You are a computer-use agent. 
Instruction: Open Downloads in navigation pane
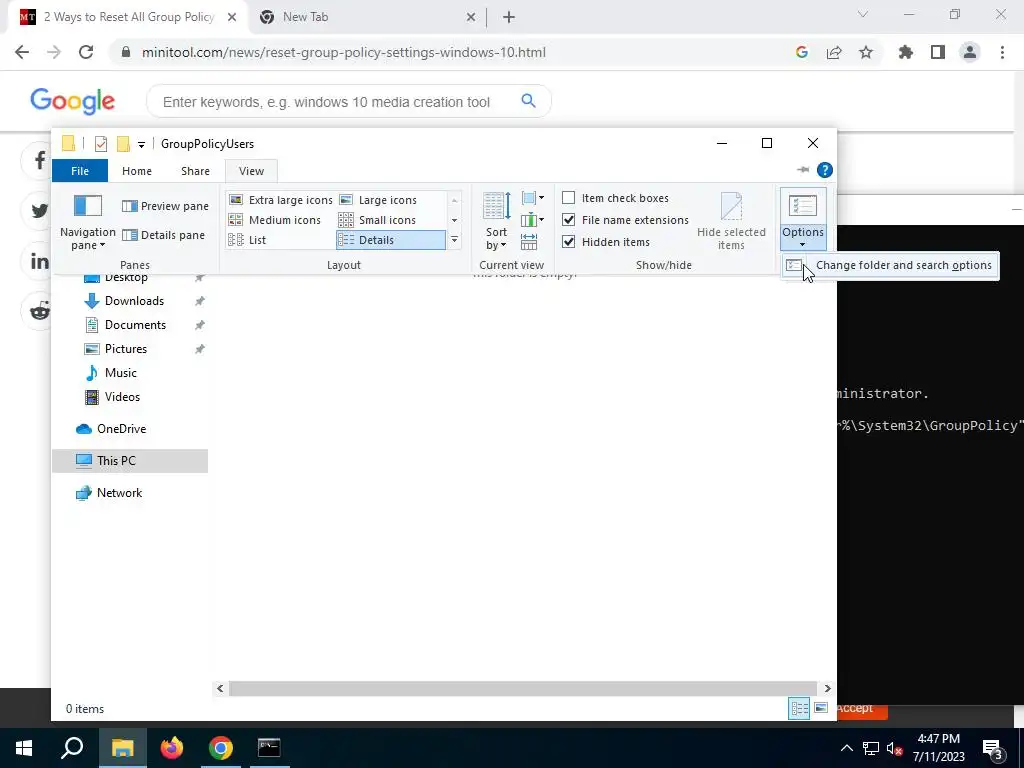135,301
